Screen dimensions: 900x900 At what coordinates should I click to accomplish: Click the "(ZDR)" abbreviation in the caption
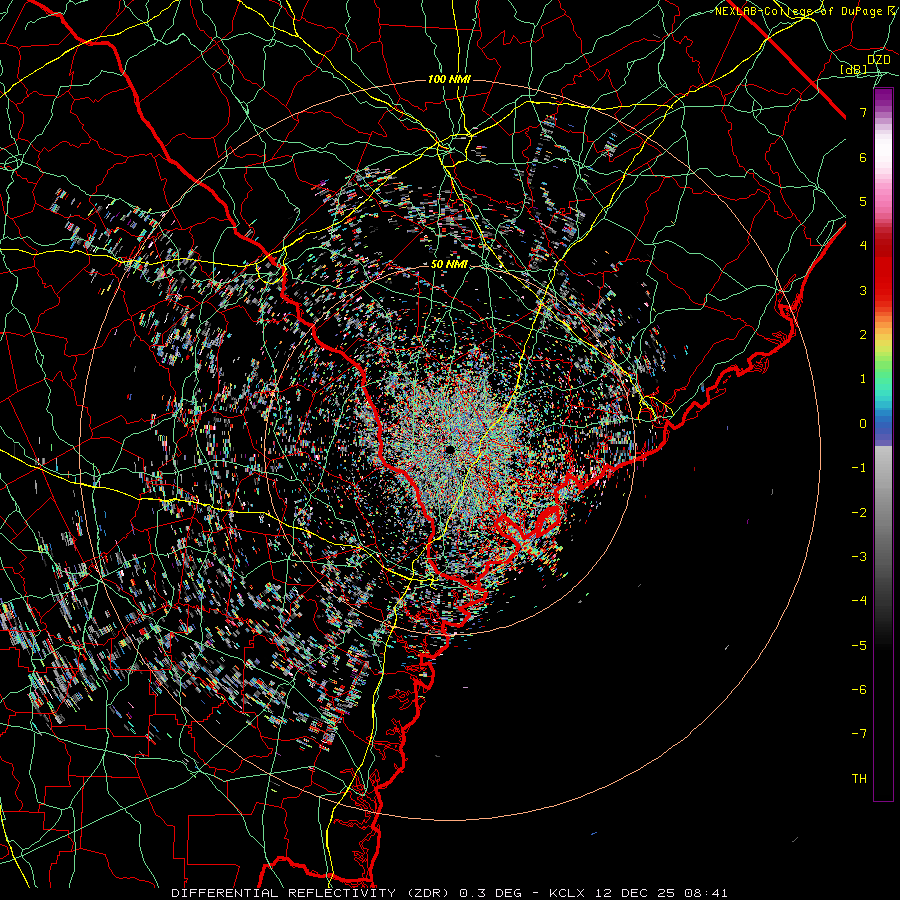coord(428,893)
